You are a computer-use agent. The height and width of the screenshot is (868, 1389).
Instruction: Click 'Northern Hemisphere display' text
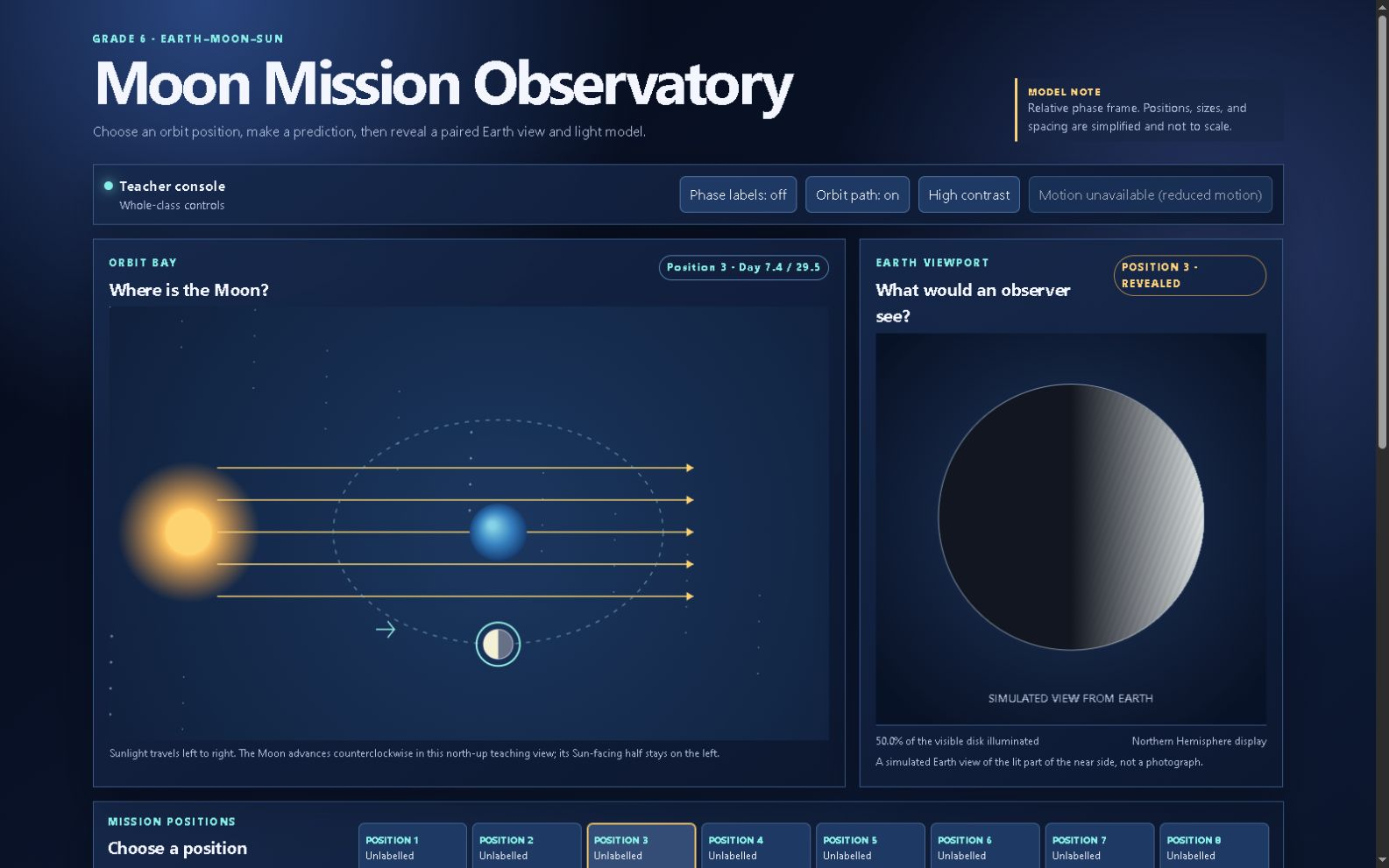click(1199, 741)
